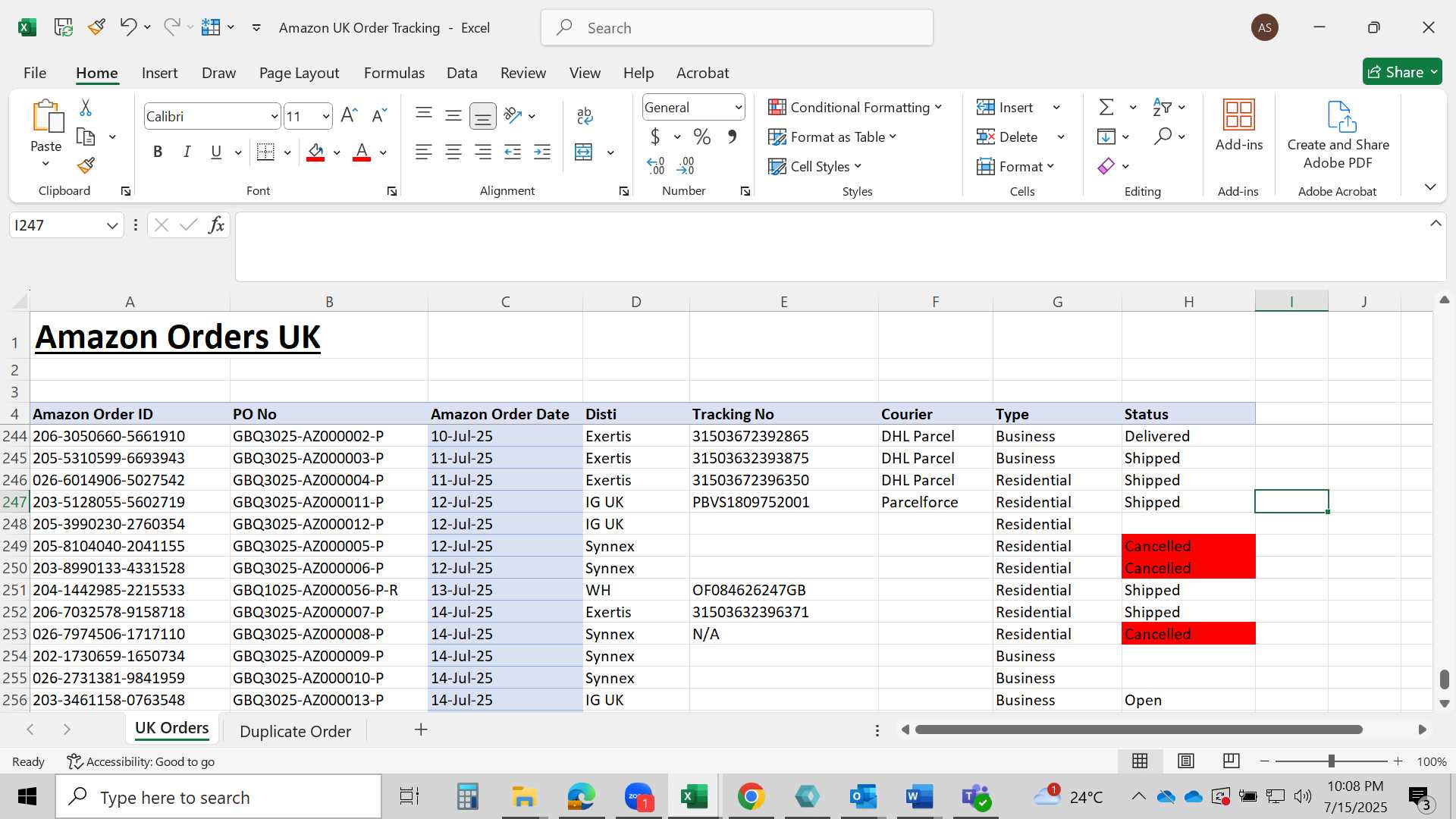Click the Clear eraser icon
Image resolution: width=1456 pixels, height=819 pixels.
(x=1106, y=166)
